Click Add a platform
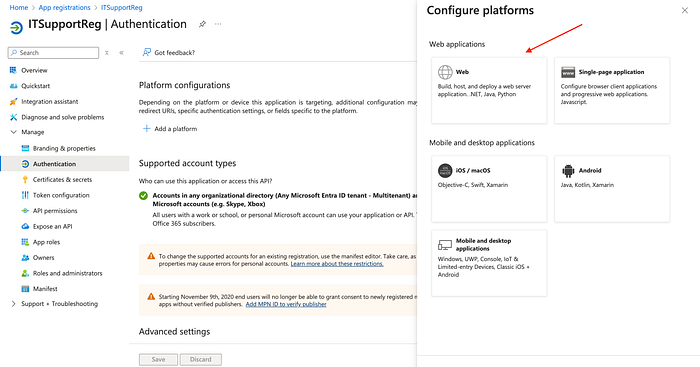Image resolution: width=700 pixels, height=367 pixels. coord(170,129)
